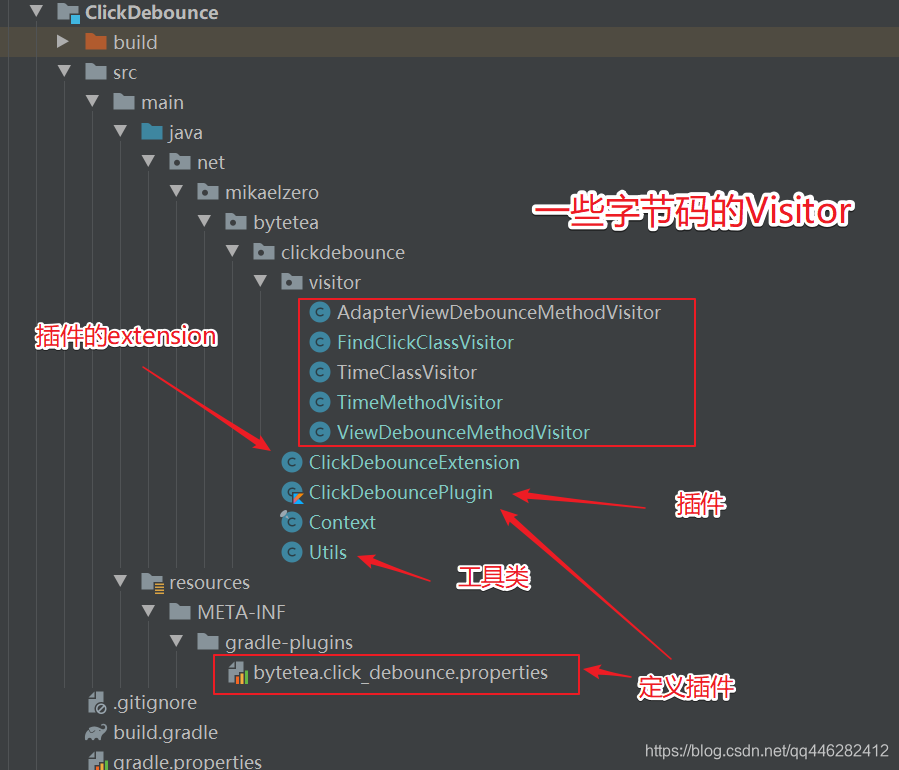Collapse the META-INF folder arrow
Viewport: 899px width, 770px height.
(148, 611)
